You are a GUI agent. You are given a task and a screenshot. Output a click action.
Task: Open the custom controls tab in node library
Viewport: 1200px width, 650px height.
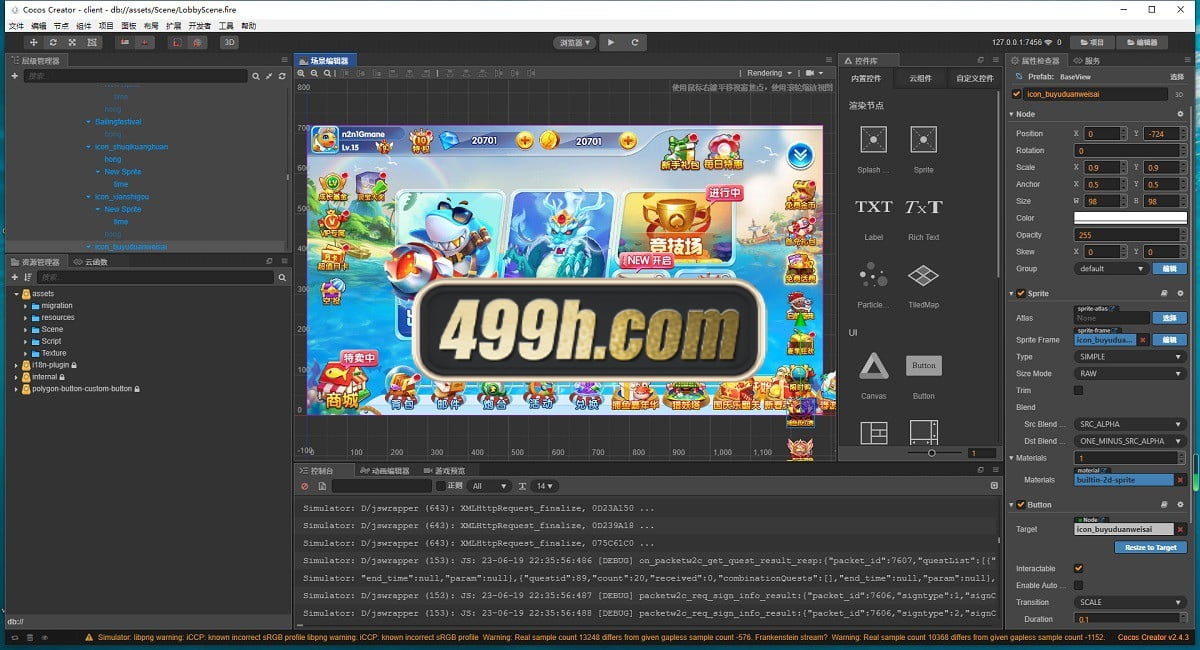[x=974, y=78]
